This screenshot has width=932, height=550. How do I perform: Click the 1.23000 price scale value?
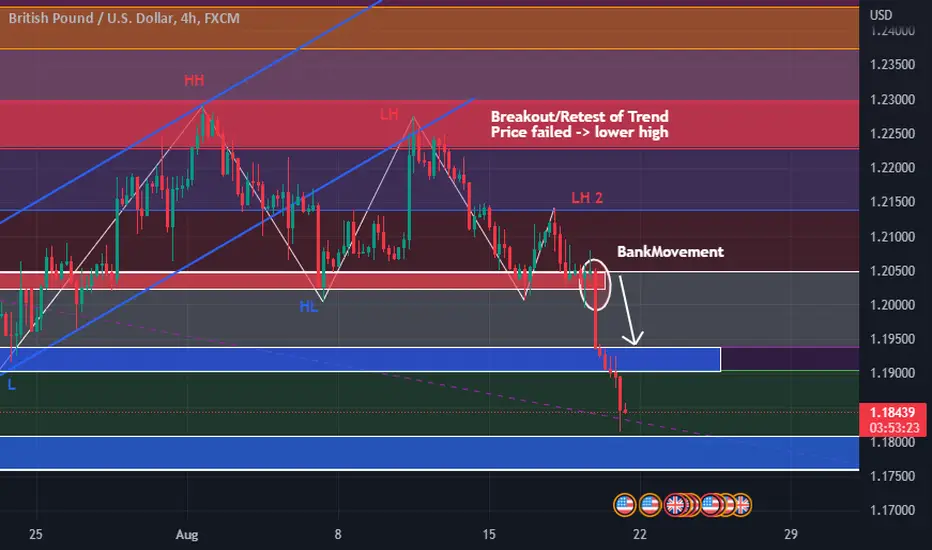point(892,99)
